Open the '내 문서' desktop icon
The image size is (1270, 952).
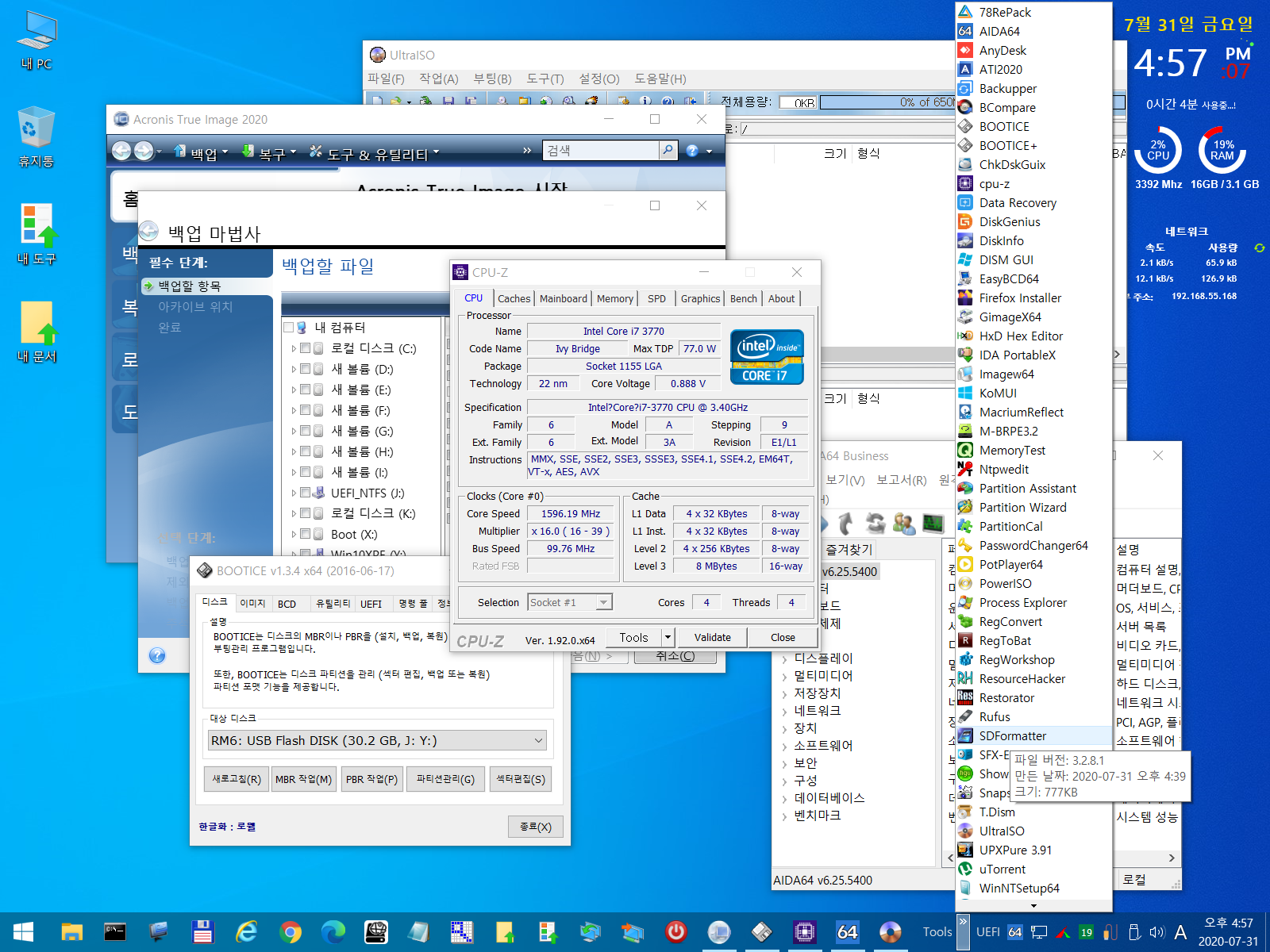[37, 332]
